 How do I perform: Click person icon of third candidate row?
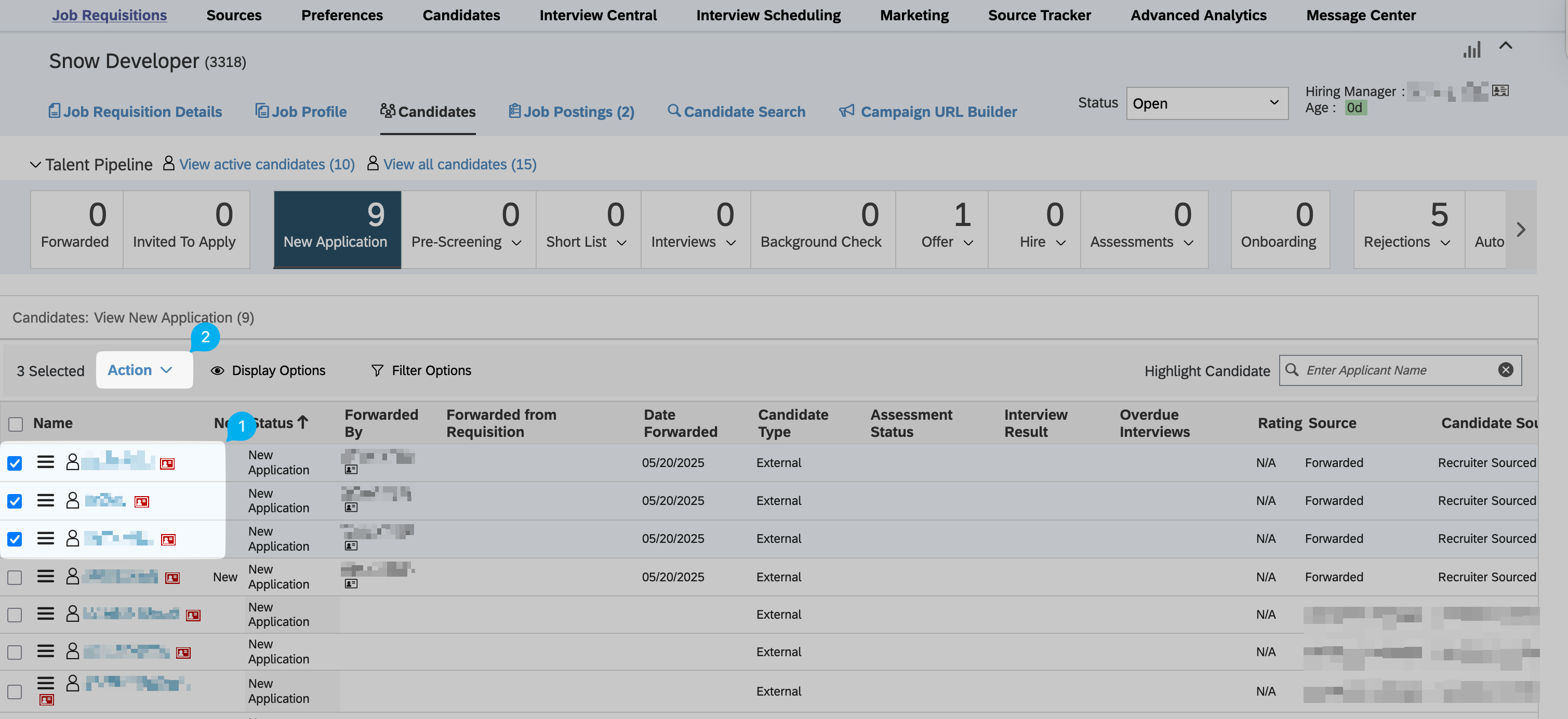[x=72, y=538]
